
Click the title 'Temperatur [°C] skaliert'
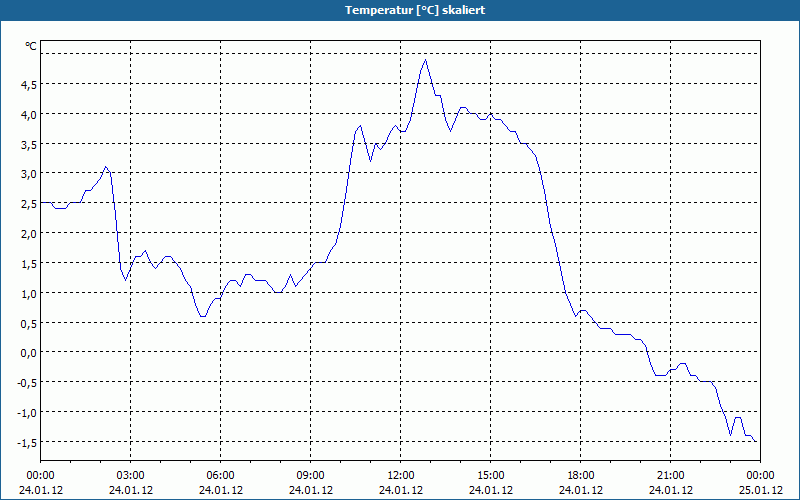coord(415,10)
